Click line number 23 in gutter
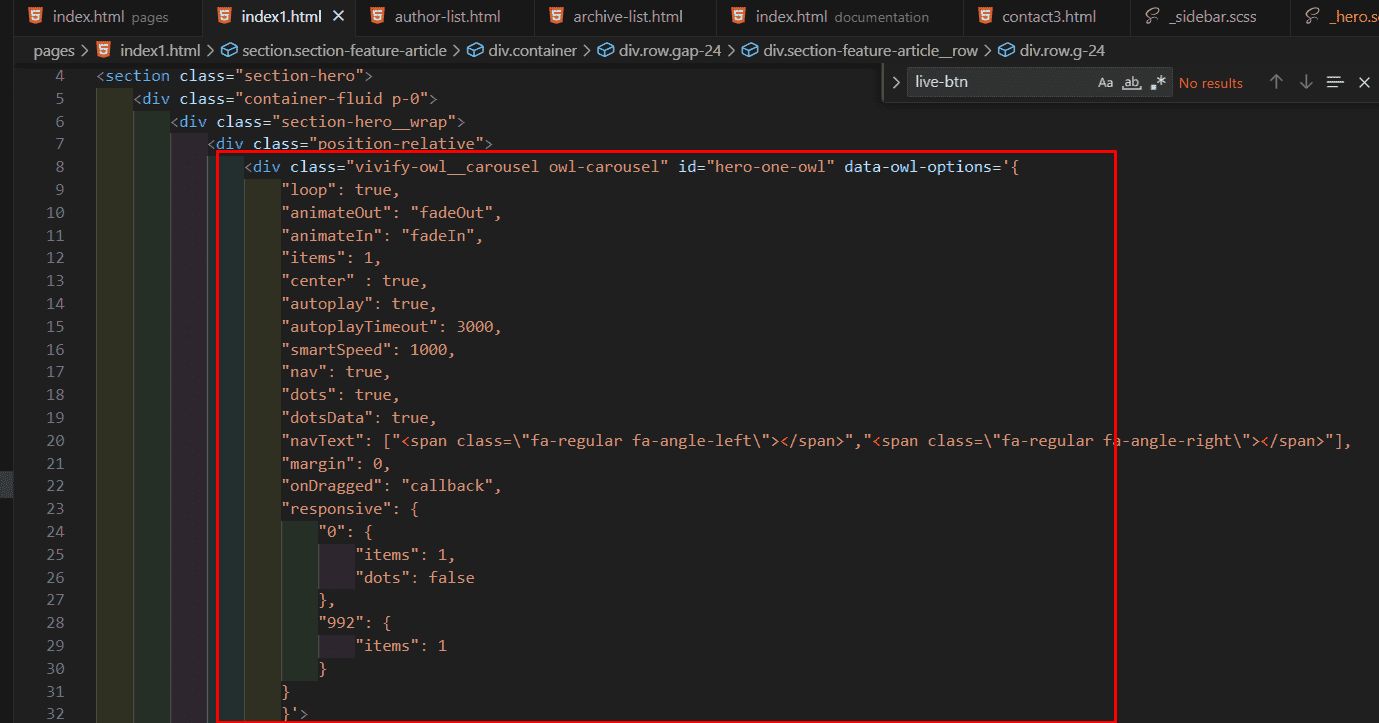1379x723 pixels. [x=55, y=509]
